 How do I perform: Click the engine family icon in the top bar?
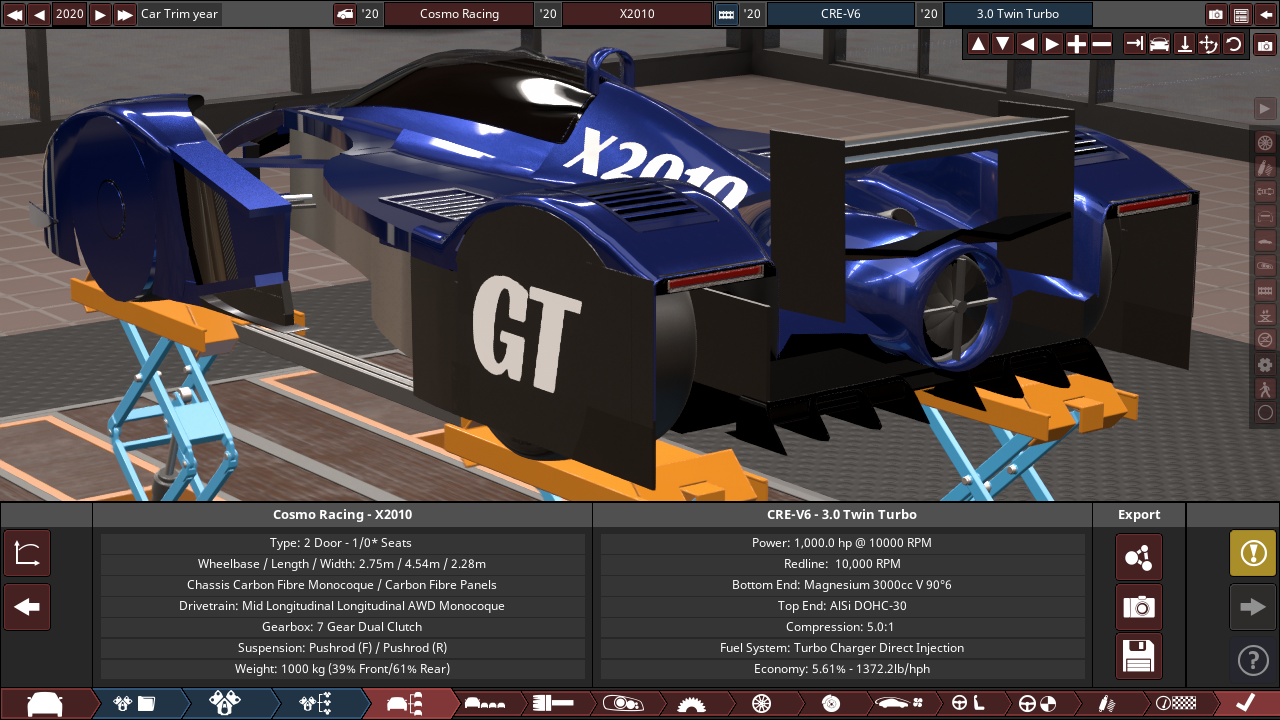click(x=727, y=14)
